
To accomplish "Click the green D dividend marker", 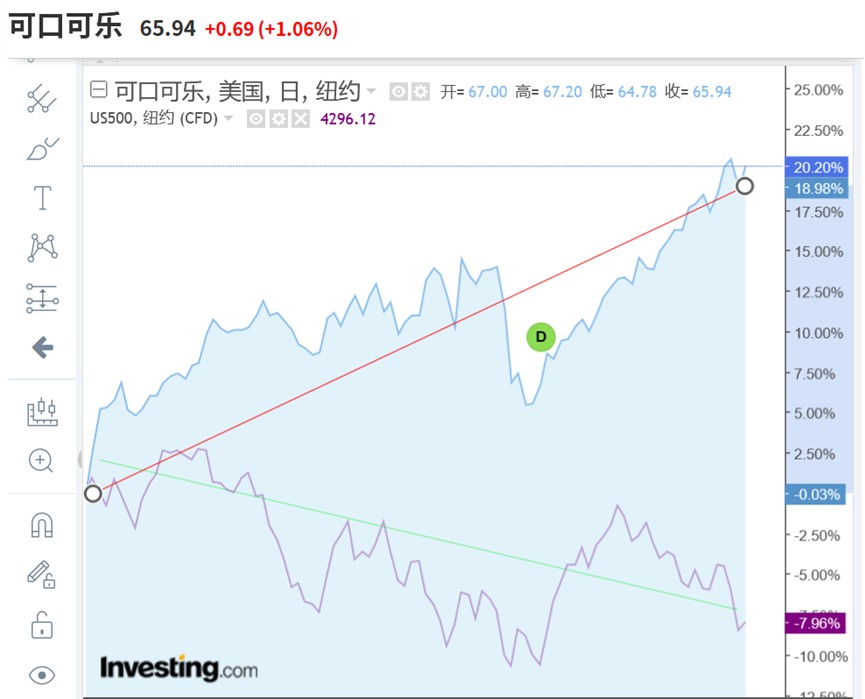I will click(541, 337).
